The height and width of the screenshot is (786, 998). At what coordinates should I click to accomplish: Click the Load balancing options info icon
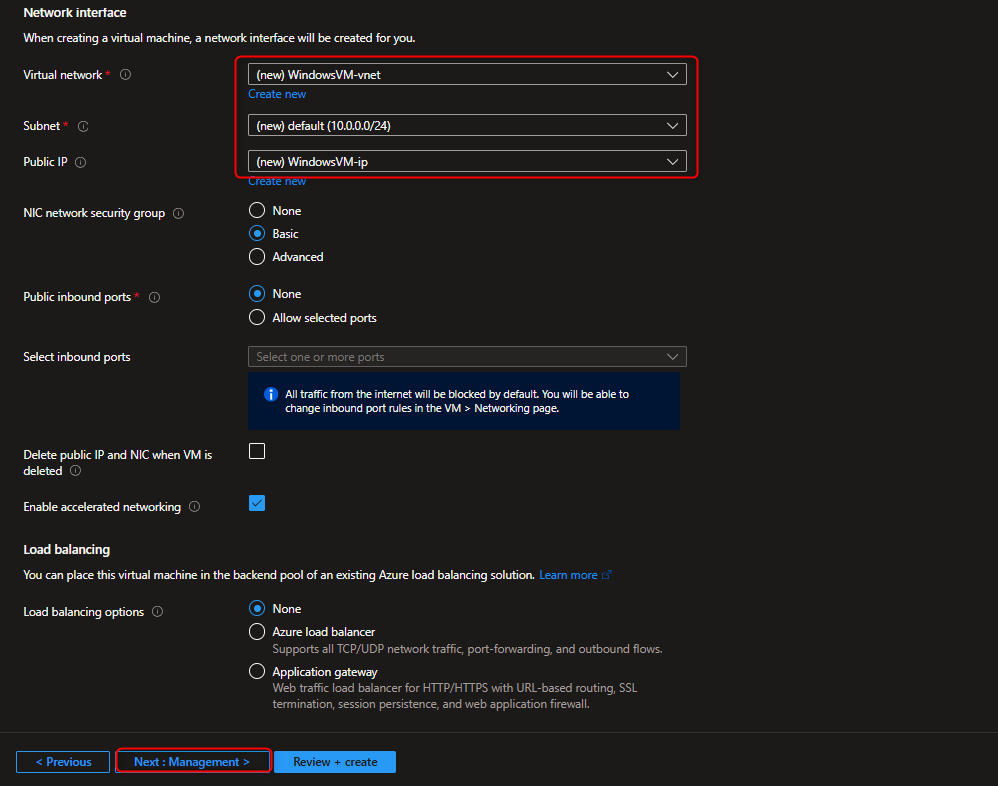pos(157,611)
